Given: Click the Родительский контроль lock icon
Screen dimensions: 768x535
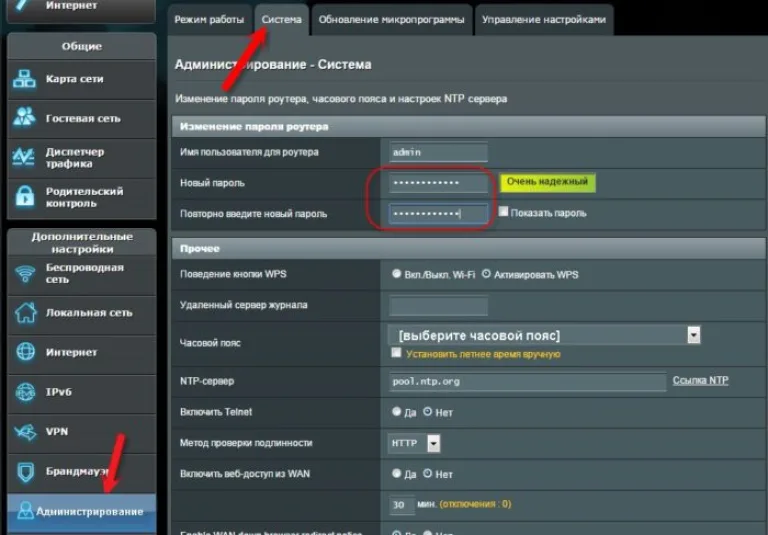Looking at the screenshot, I should point(24,197).
